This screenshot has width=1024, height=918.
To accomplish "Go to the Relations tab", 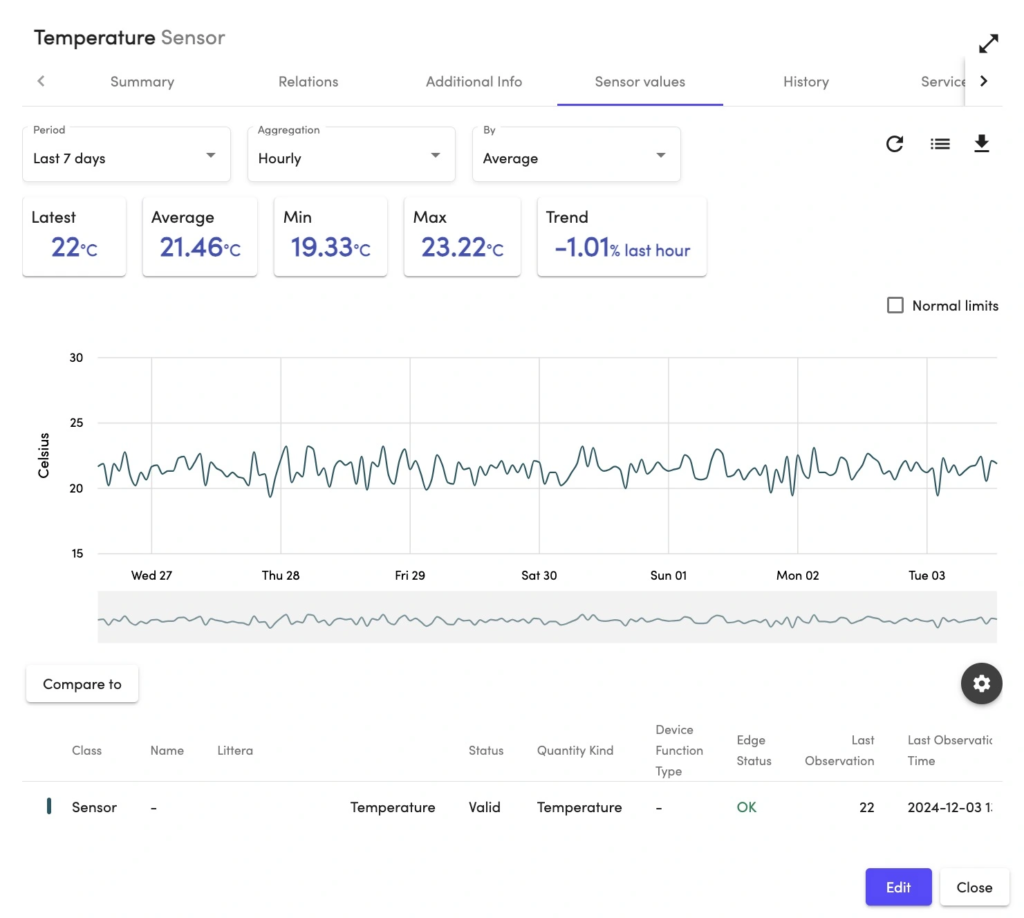I will click(308, 82).
